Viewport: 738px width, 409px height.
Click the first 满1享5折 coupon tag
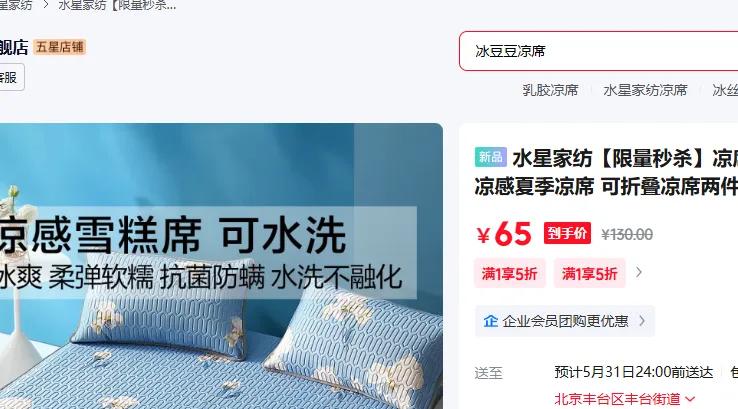click(510, 273)
